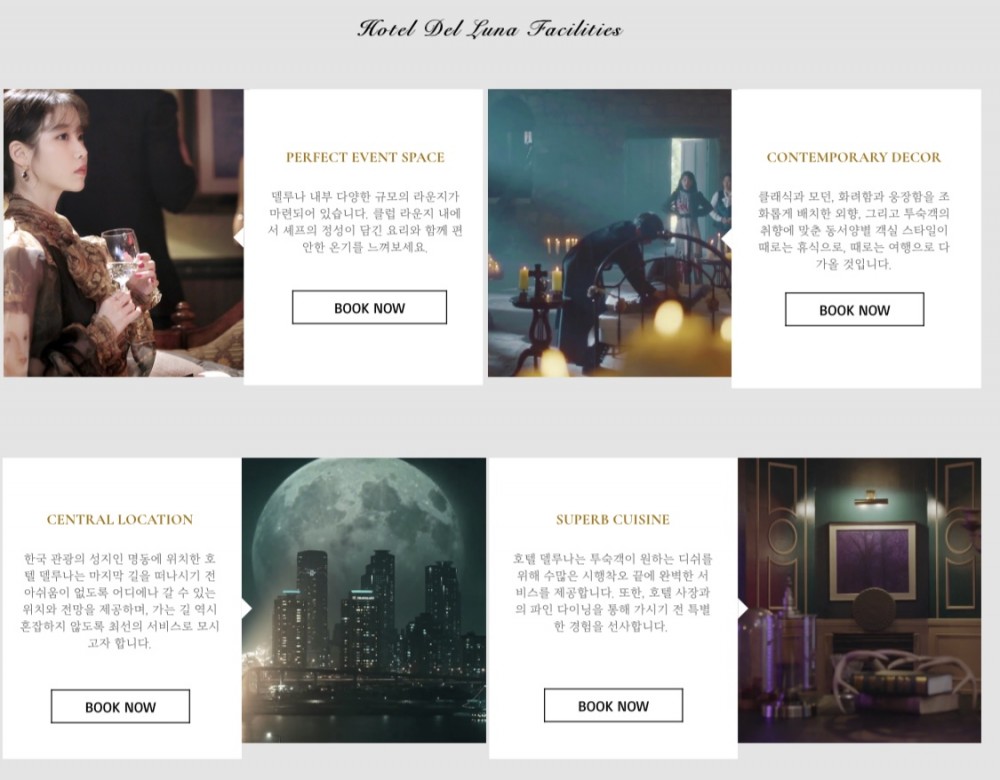Click the Hotel Del Luna Facilities heading
The height and width of the screenshot is (780, 1000).
pos(489,29)
